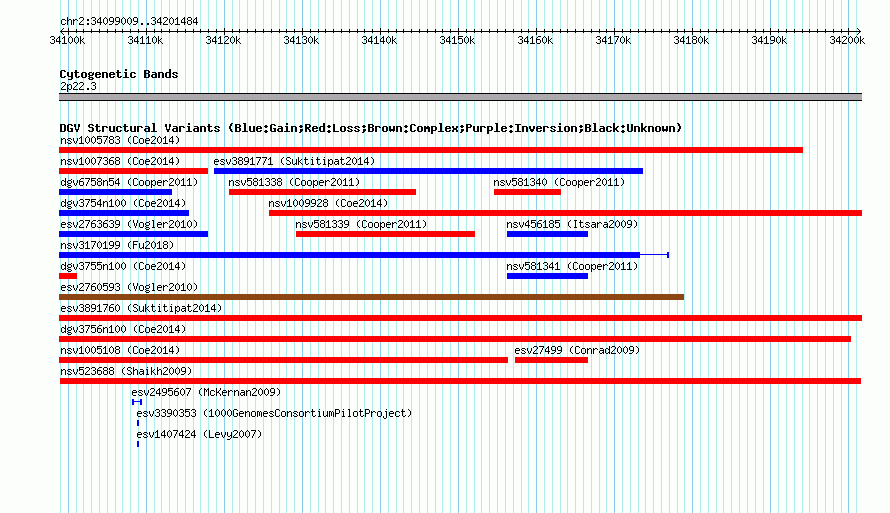Screen dimensions: 890x513
Task: Open the esv3891760 (Suktitipat2014) label
Action: pyautogui.click(x=141, y=308)
